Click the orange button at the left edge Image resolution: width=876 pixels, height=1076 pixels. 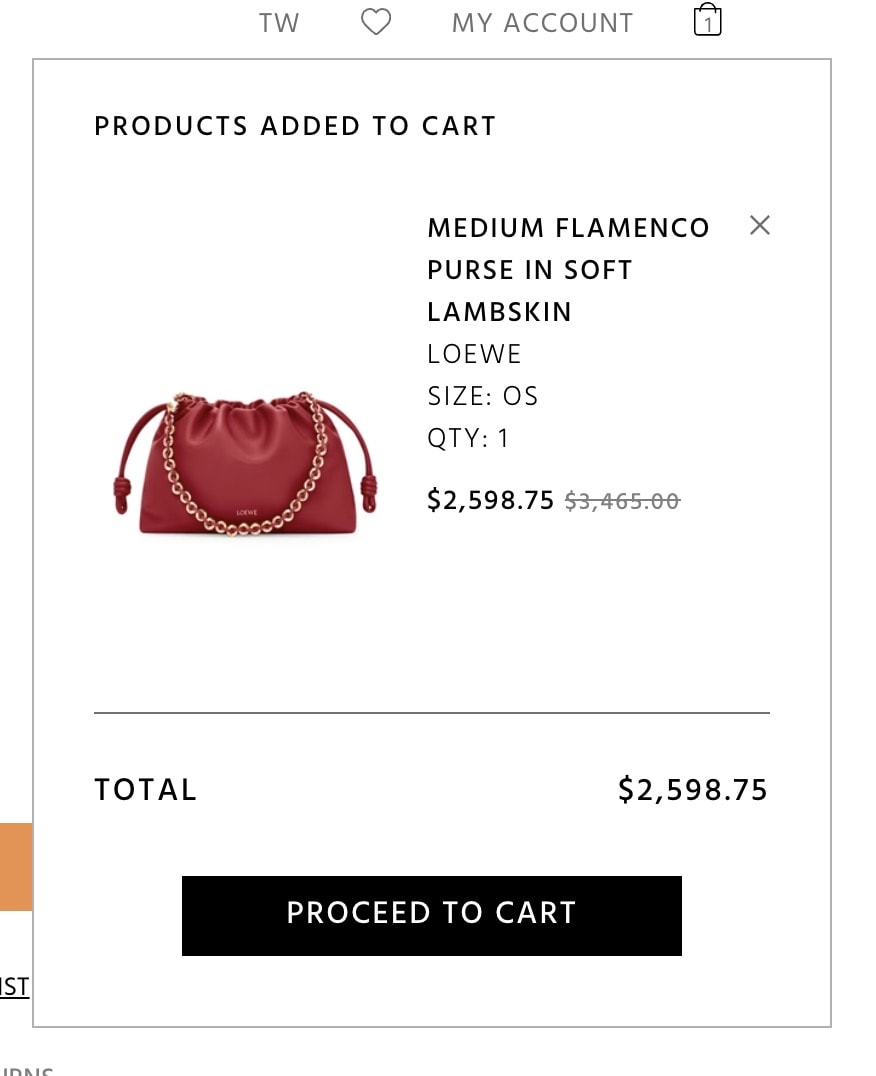[16, 867]
